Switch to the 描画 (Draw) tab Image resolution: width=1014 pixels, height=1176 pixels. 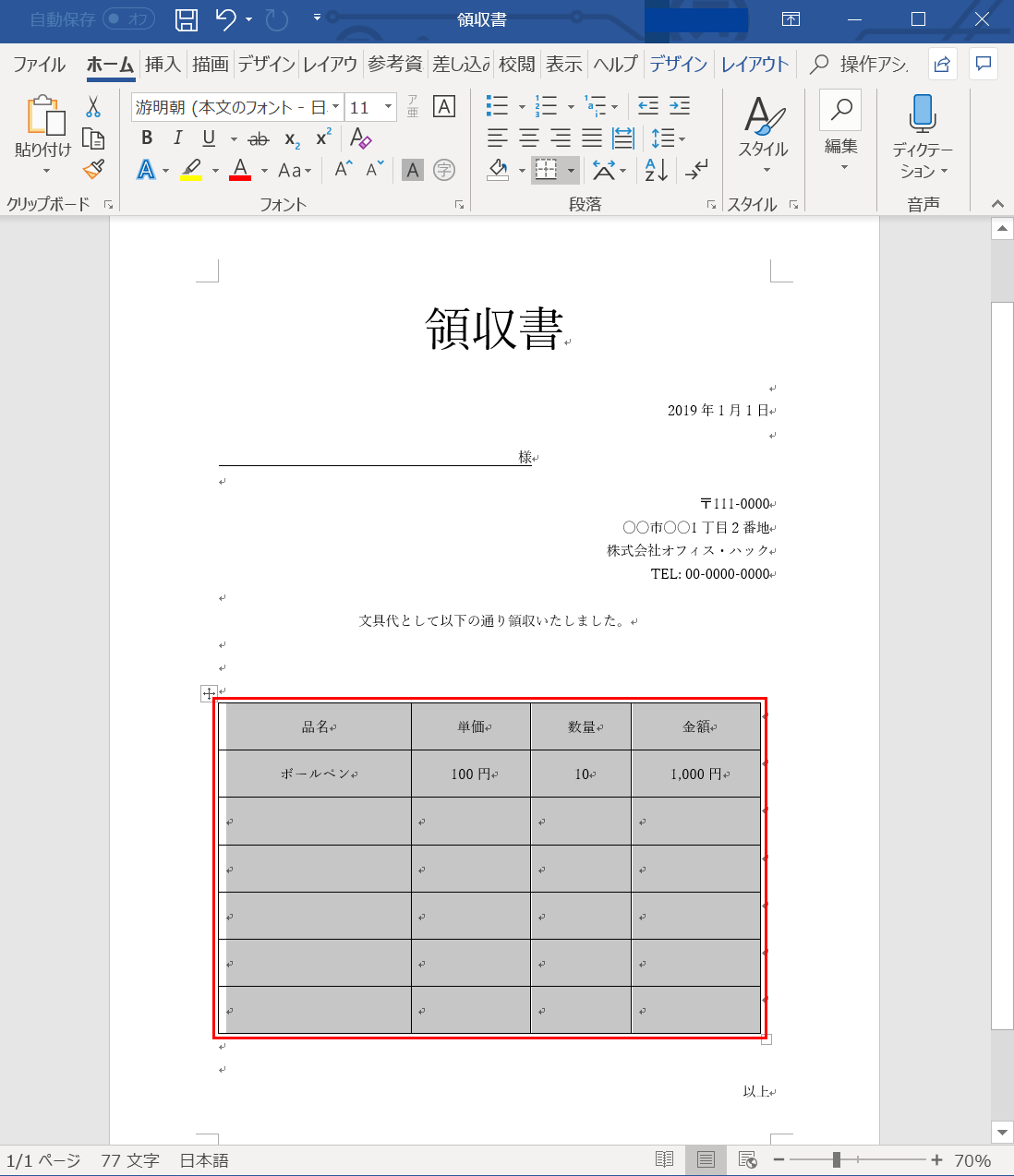(x=211, y=64)
